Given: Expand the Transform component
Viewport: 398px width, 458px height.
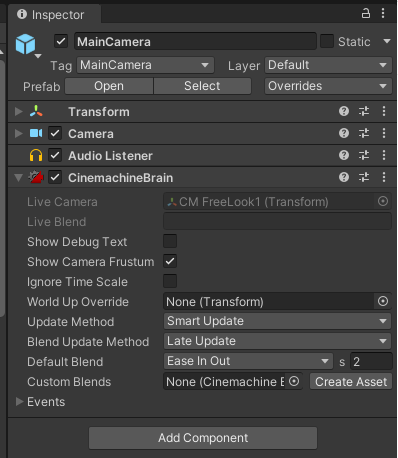Looking at the screenshot, I should (x=19, y=111).
